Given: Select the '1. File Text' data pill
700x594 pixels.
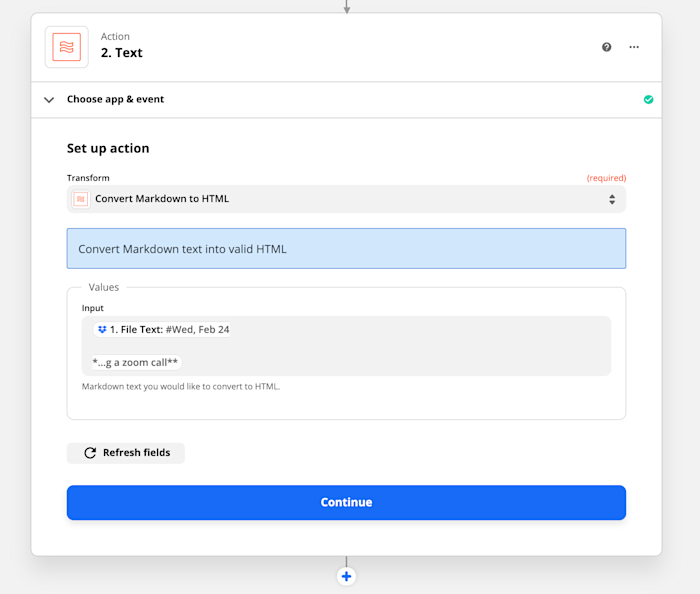Looking at the screenshot, I should point(162,329).
